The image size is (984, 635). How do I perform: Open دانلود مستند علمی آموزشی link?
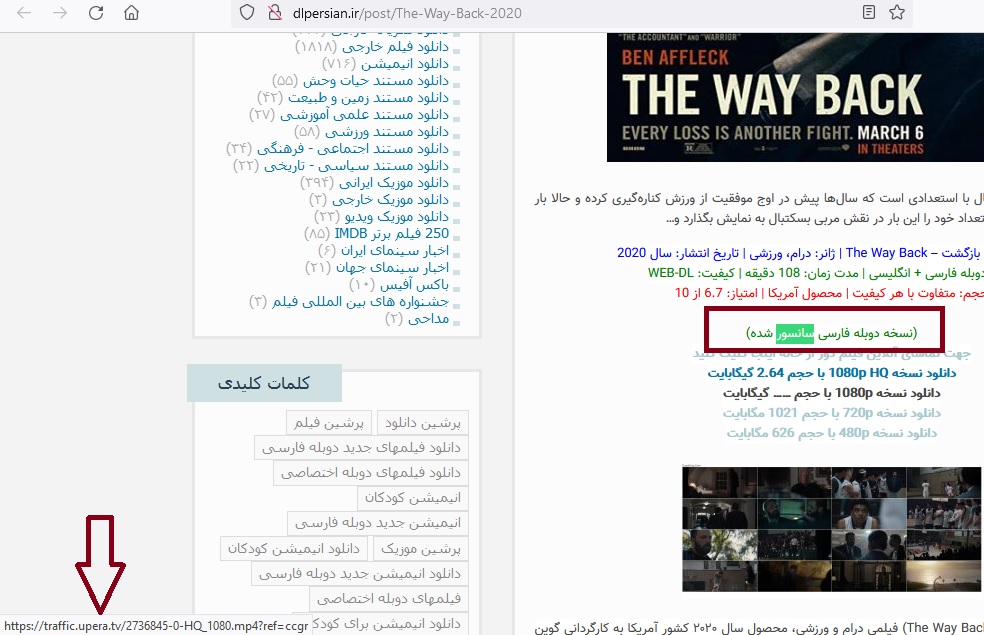tap(365, 115)
